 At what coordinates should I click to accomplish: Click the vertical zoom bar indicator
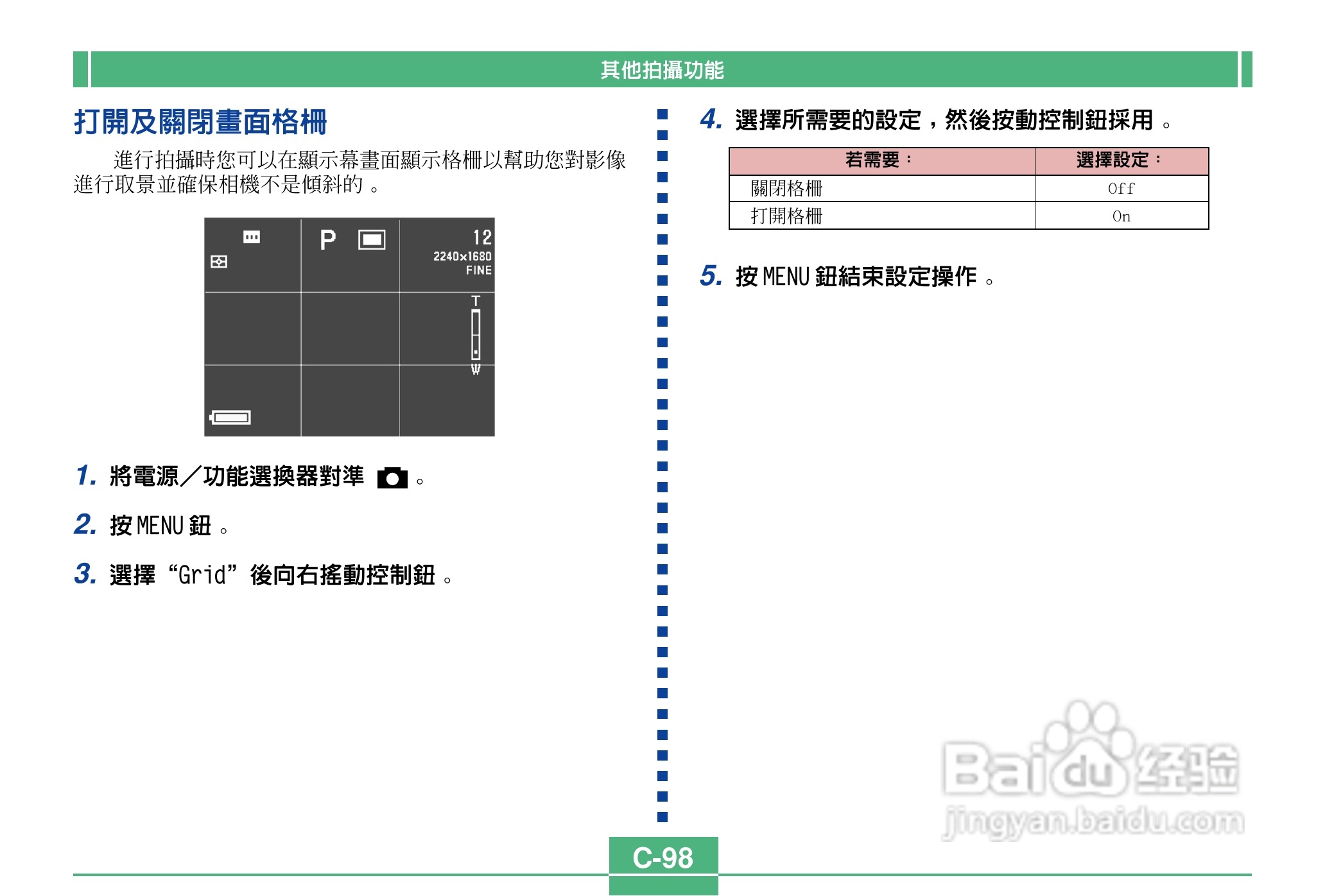[x=476, y=334]
